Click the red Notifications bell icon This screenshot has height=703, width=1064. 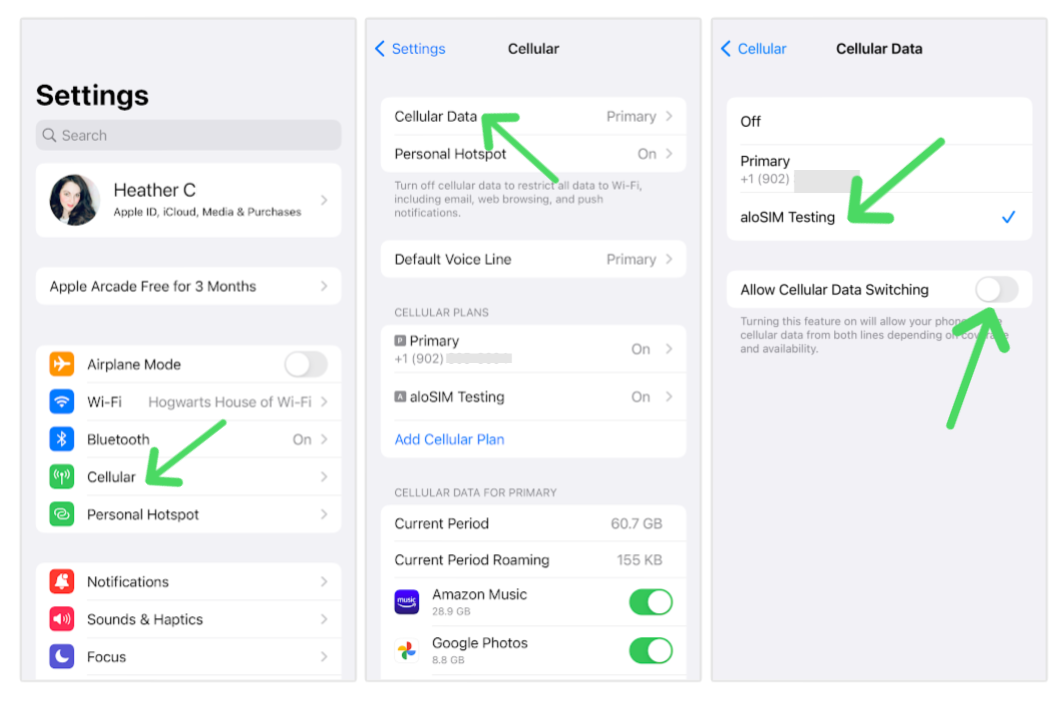pyautogui.click(x=62, y=582)
